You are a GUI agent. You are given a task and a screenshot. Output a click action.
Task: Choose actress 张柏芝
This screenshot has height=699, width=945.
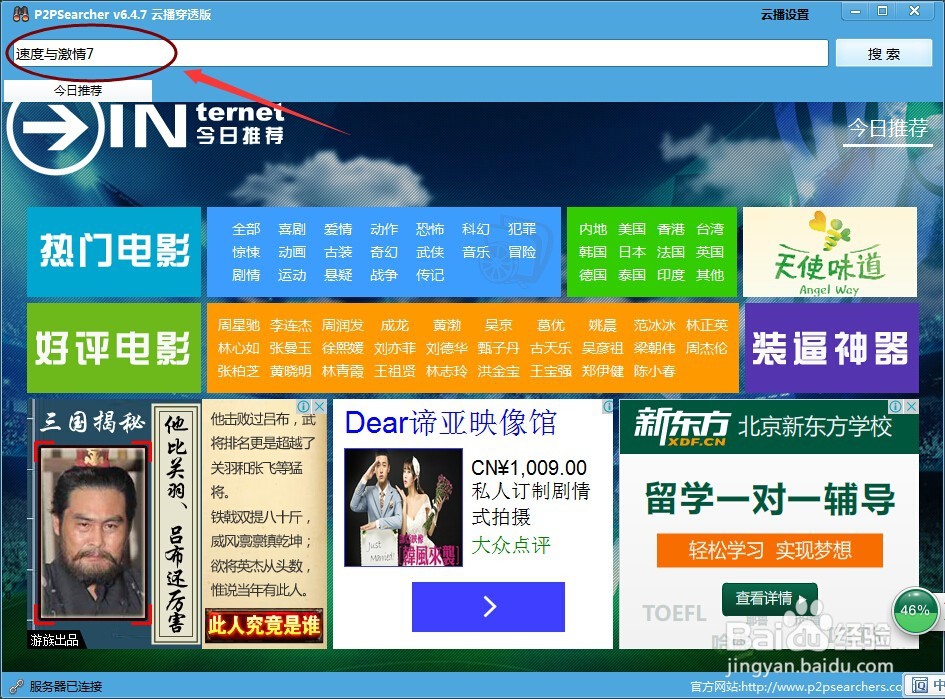pyautogui.click(x=239, y=371)
